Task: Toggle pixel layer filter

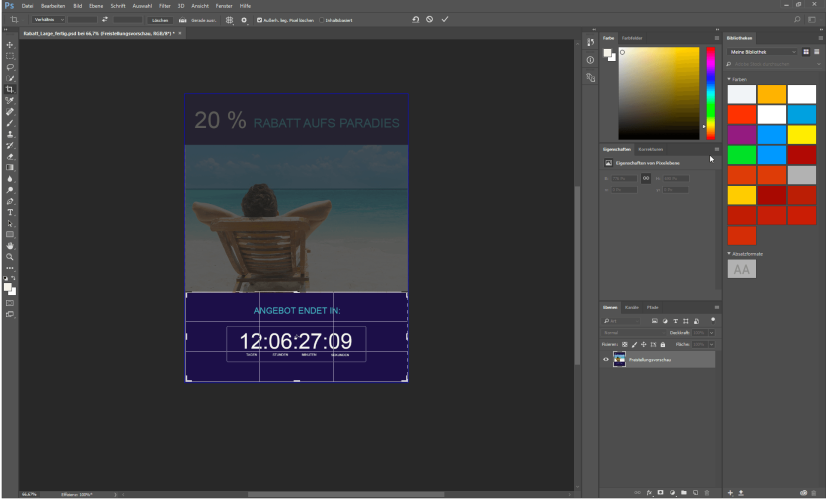Action: click(x=654, y=321)
